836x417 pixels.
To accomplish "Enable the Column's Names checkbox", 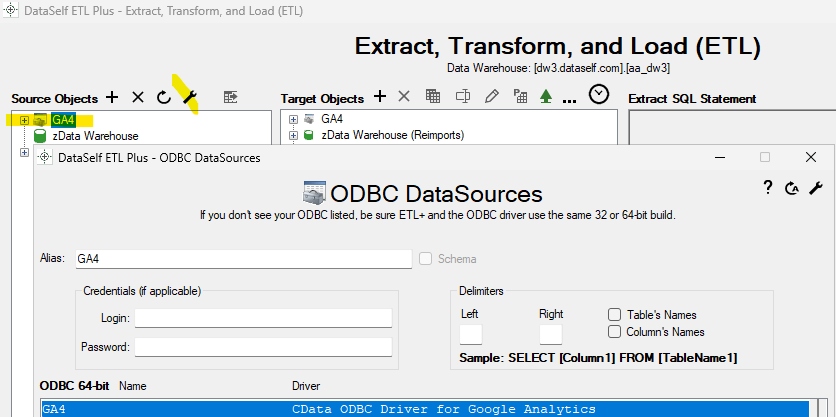I will 615,332.
